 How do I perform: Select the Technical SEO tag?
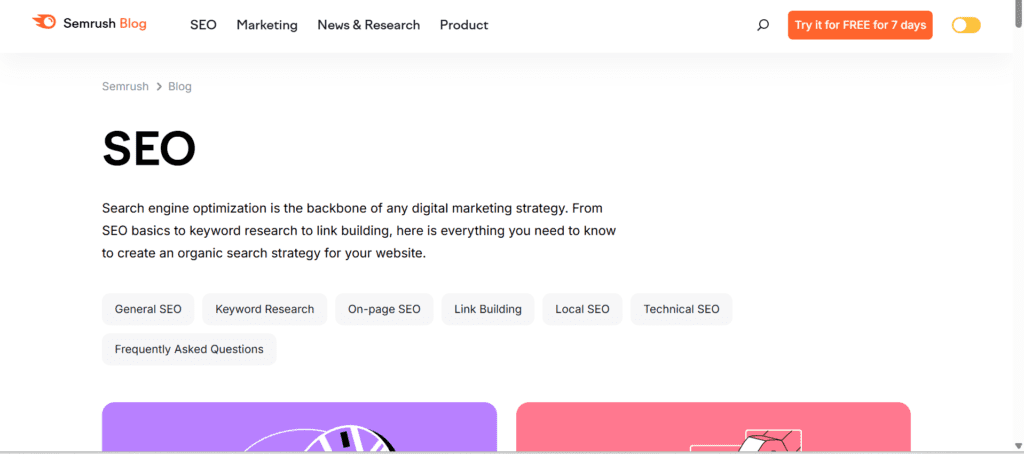pos(681,309)
